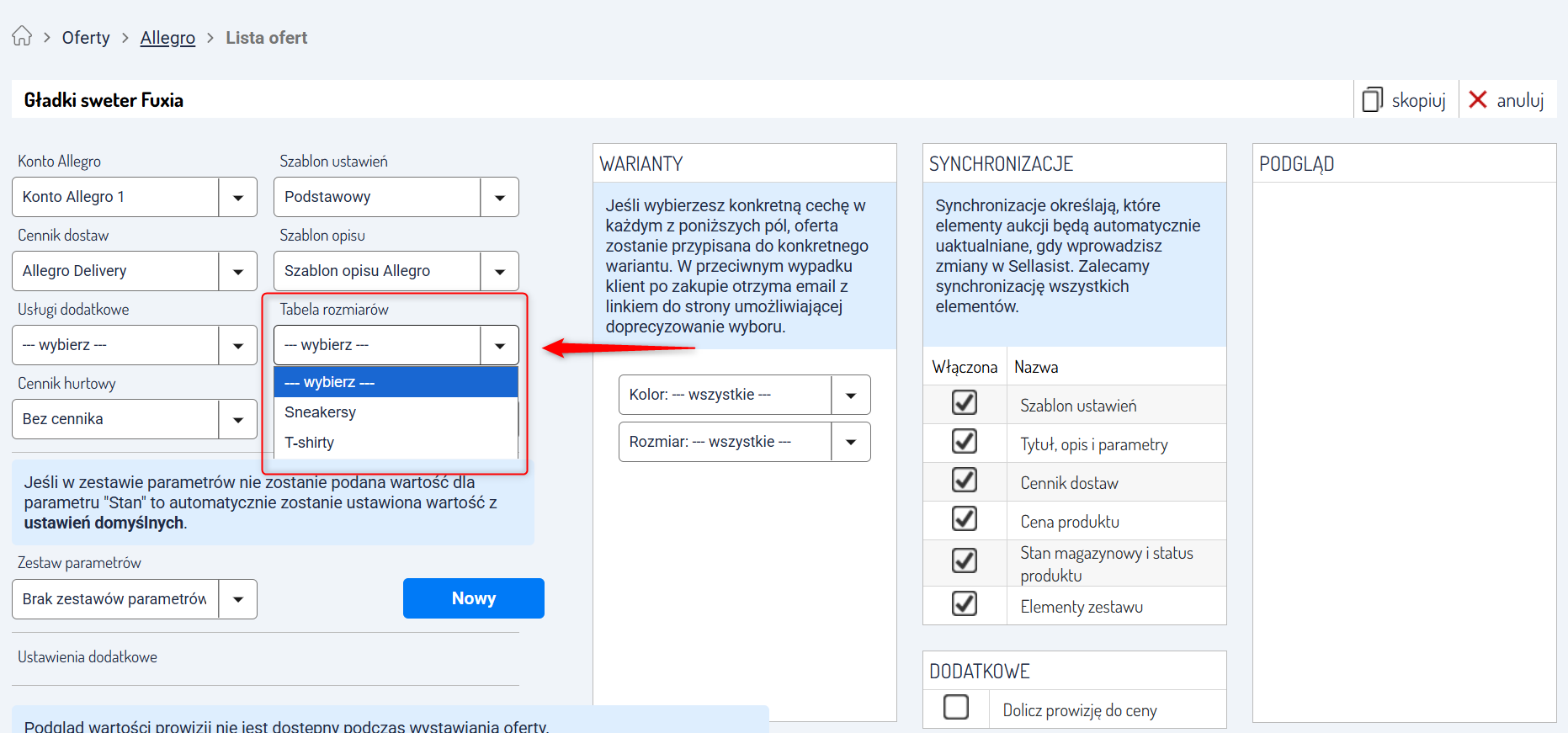Choose T-shirty in the size table dropdown
The image size is (1568, 733).
(x=309, y=443)
